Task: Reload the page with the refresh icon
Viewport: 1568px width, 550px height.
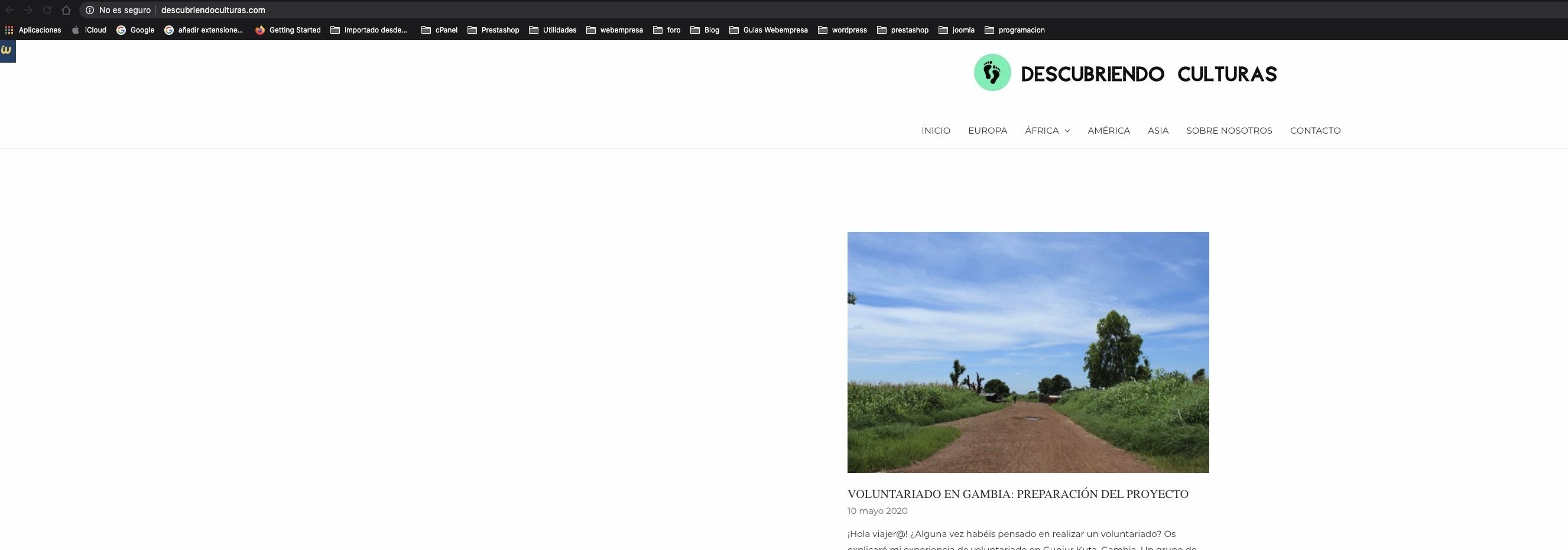Action: point(47,9)
